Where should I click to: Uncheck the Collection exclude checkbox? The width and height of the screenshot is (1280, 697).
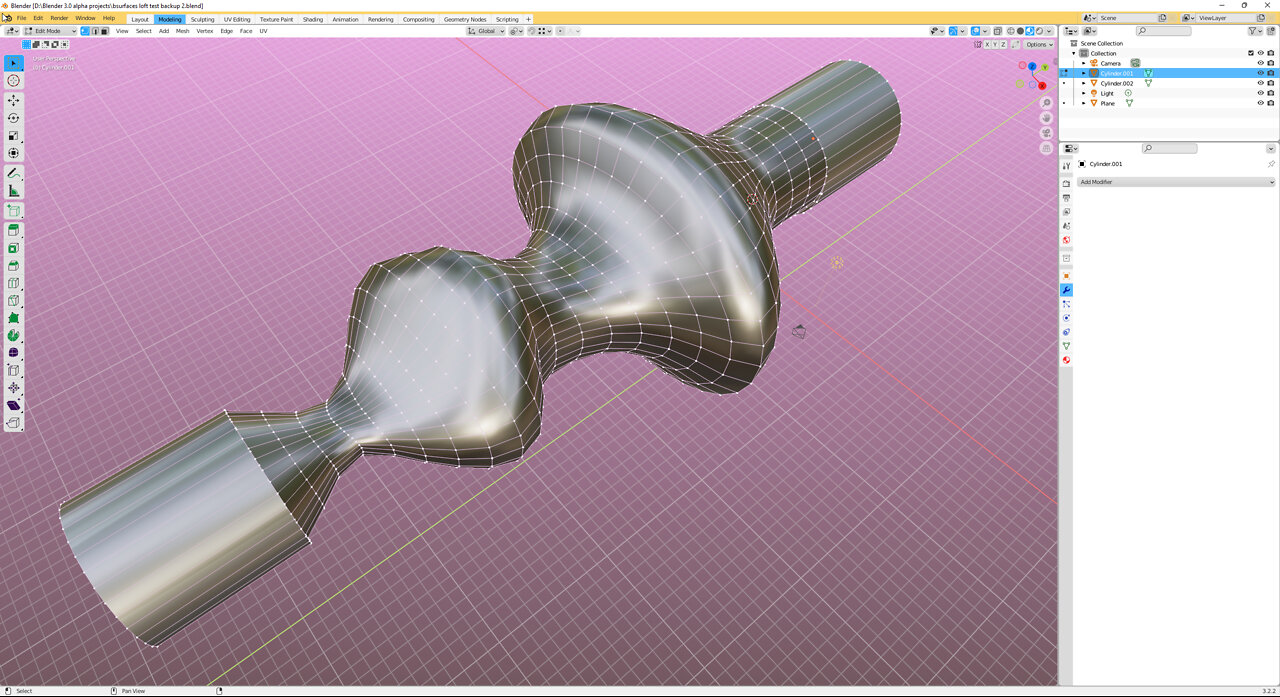[1250, 53]
